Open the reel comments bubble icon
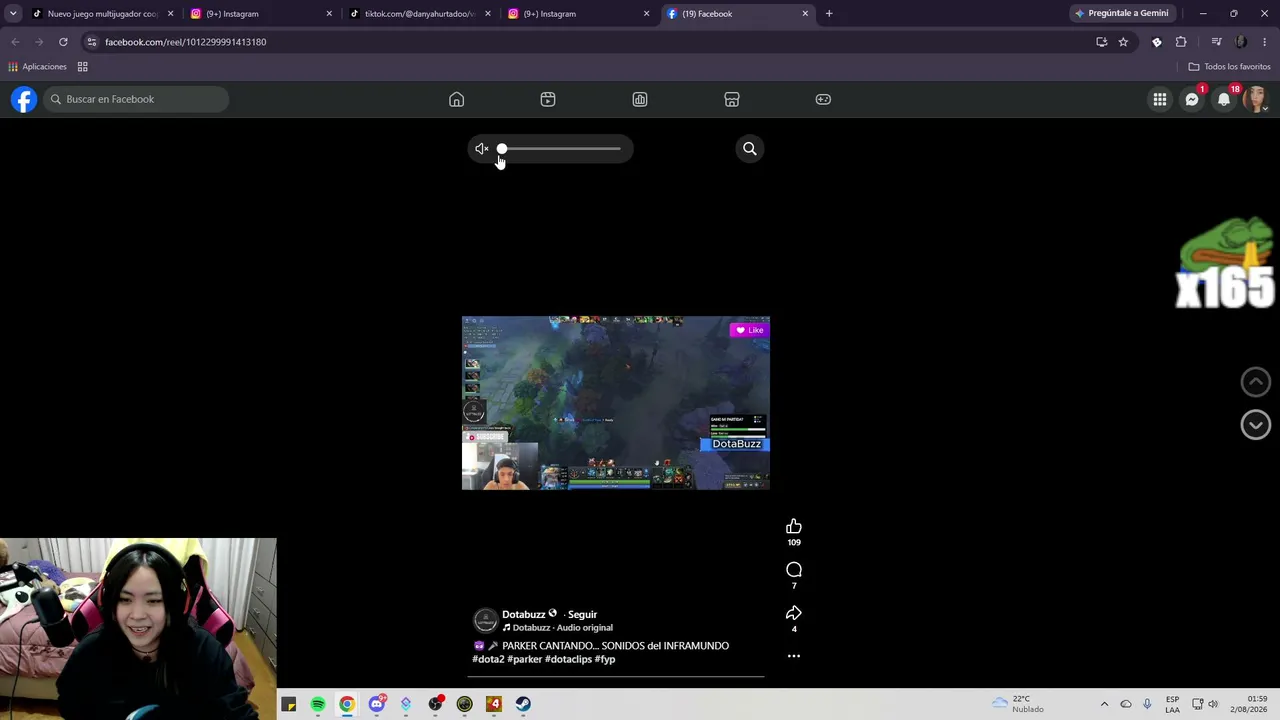Image resolution: width=1280 pixels, height=720 pixels. click(x=794, y=570)
